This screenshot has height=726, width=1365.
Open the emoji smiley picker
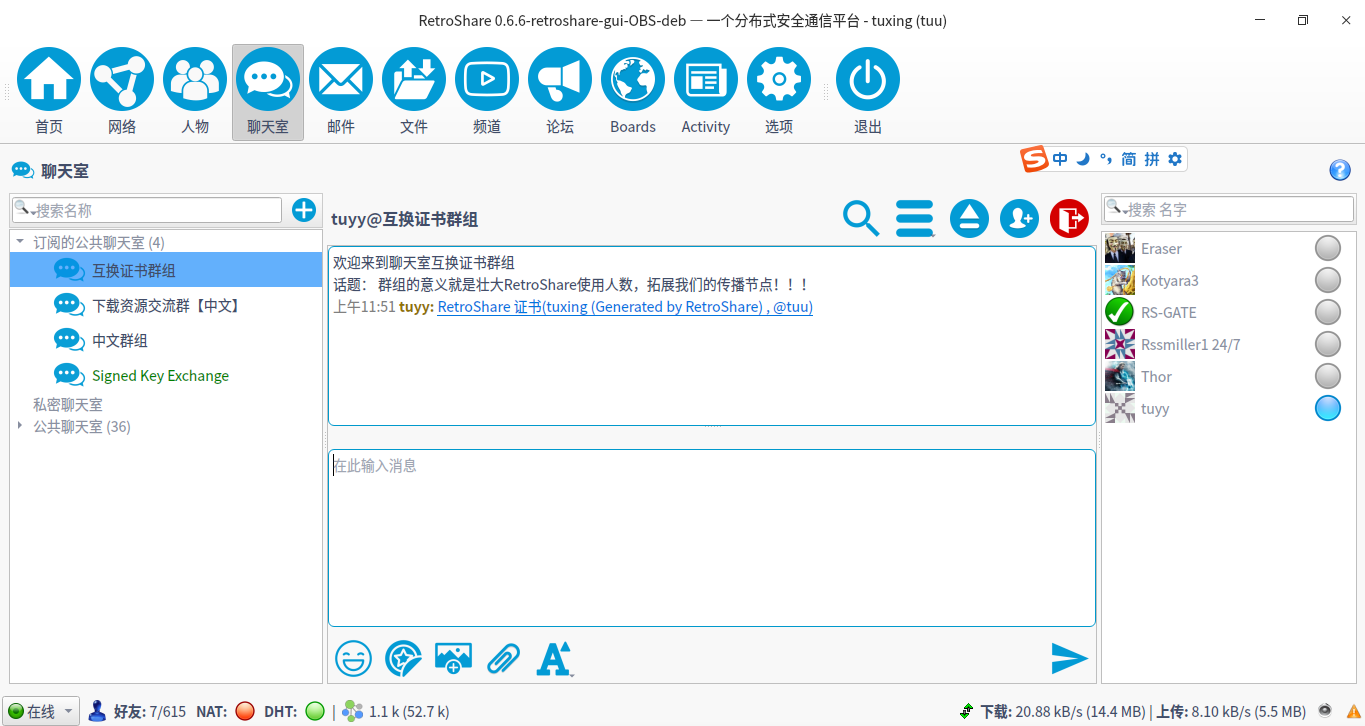[353, 658]
